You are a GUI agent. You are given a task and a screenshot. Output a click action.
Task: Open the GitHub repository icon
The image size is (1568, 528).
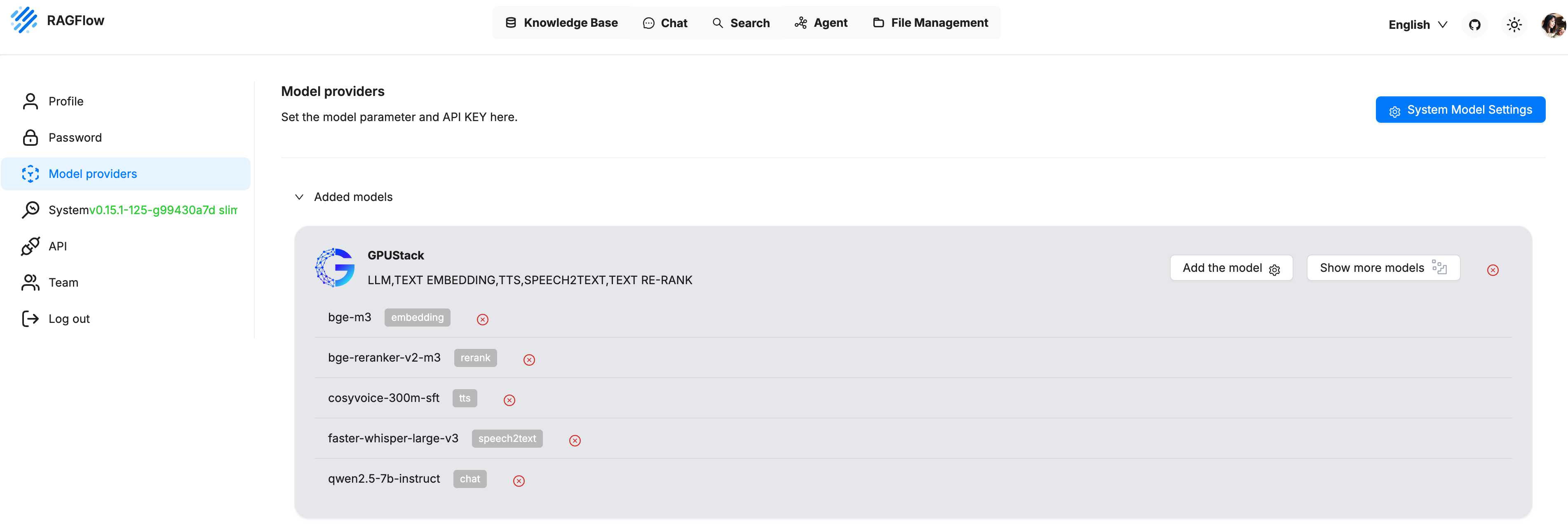(x=1474, y=25)
